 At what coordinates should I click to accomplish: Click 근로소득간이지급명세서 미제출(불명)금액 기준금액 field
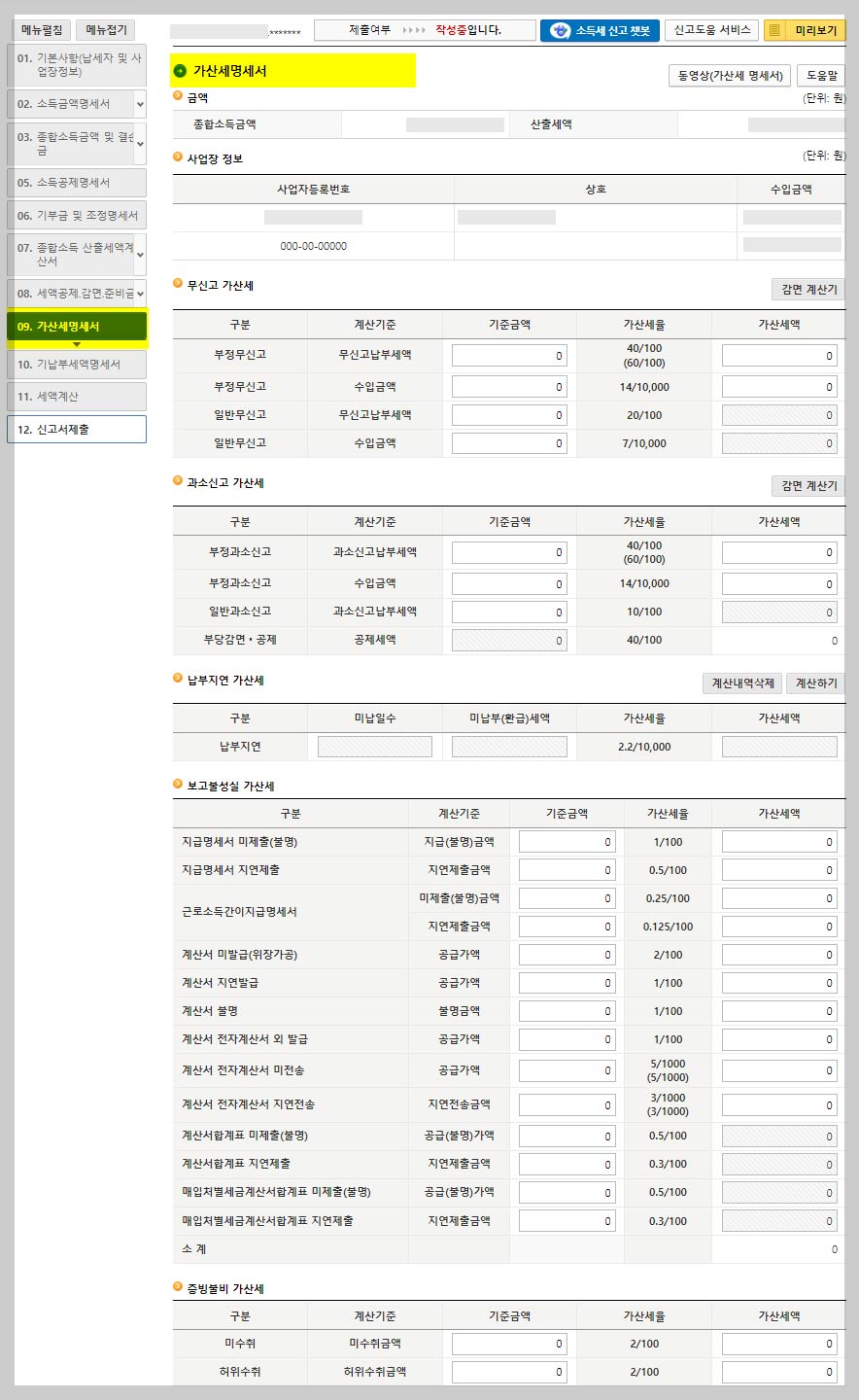click(x=567, y=898)
